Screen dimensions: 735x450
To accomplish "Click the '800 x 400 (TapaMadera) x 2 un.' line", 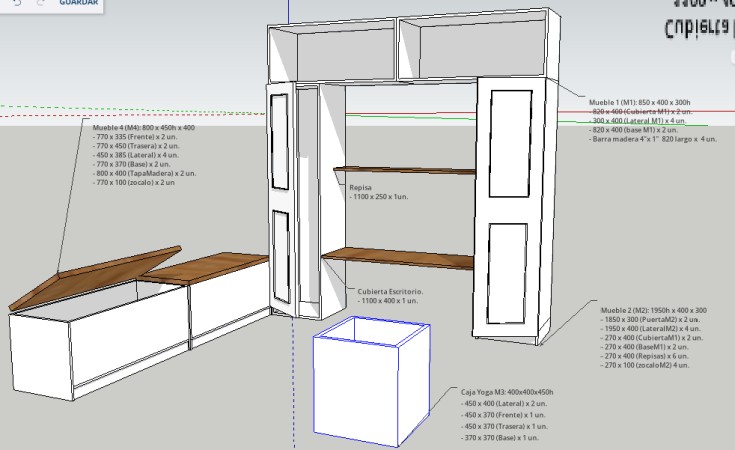I will [144, 173].
